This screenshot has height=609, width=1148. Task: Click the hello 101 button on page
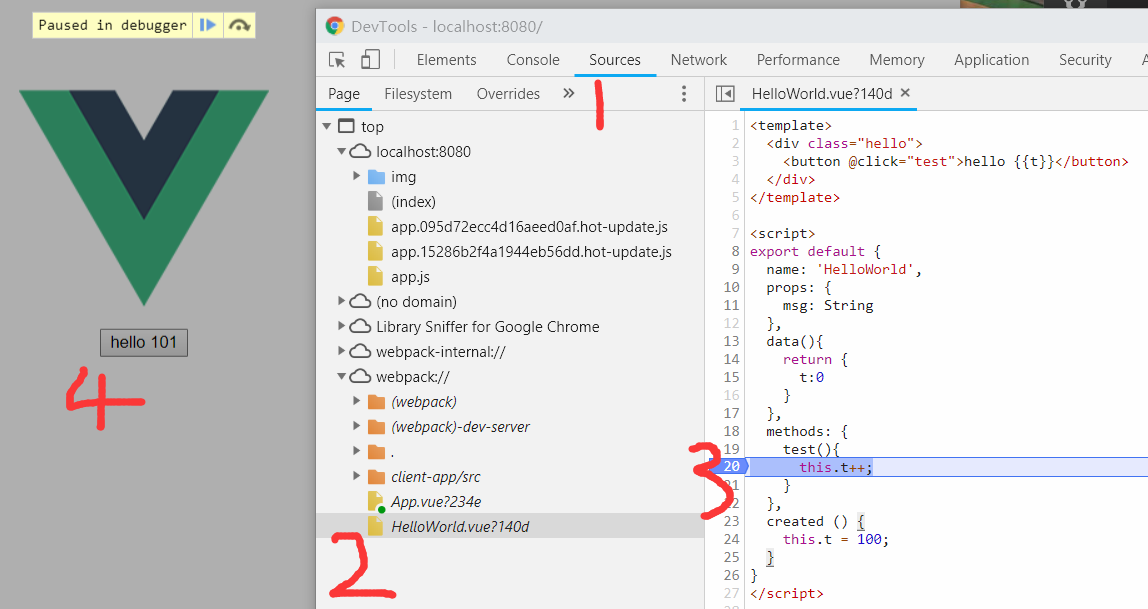[x=144, y=343]
